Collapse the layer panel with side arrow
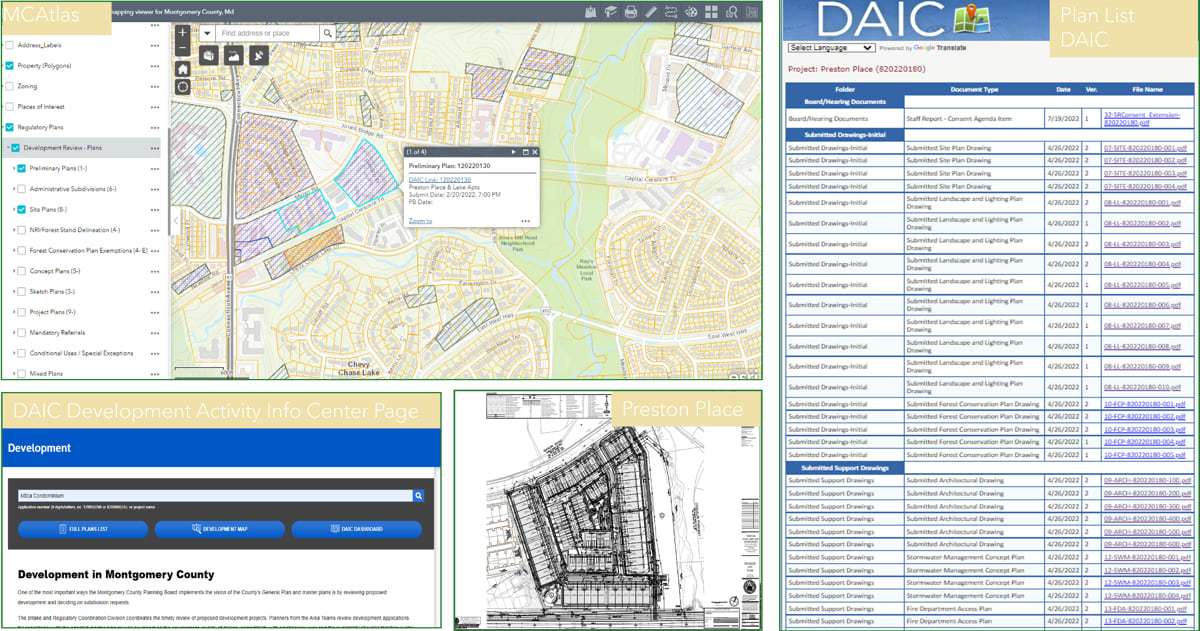 (x=175, y=221)
